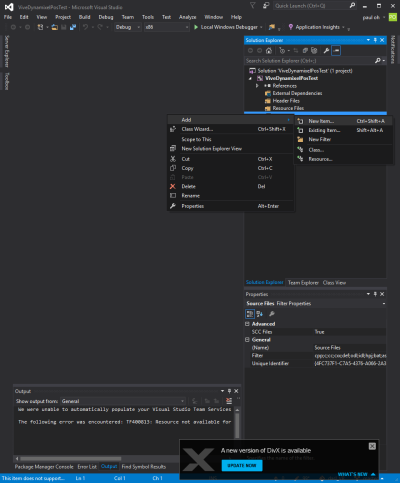Open the Analyze menu
The width and height of the screenshot is (400, 483).
[x=187, y=17]
